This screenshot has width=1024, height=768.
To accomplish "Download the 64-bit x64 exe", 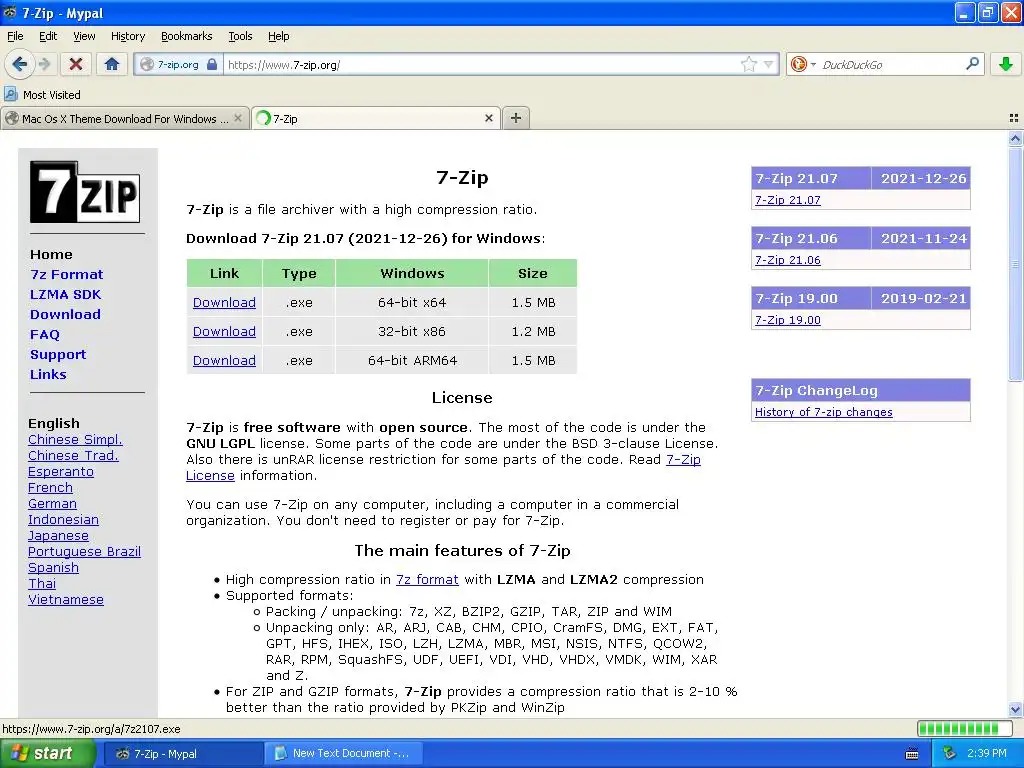I will click(x=224, y=302).
